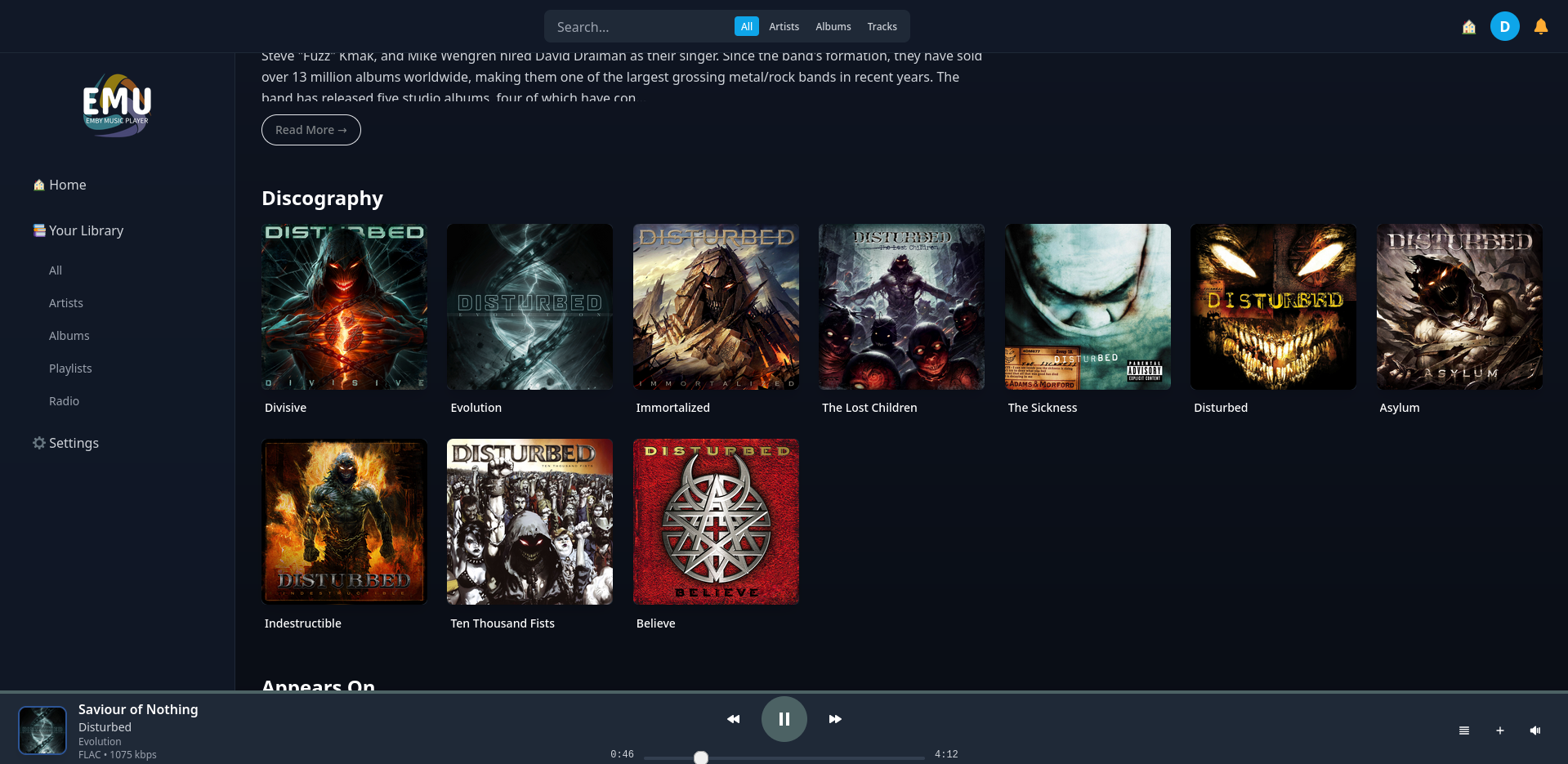Image resolution: width=1568 pixels, height=764 pixels.
Task: Expand biography with Read More
Action: [311, 130]
